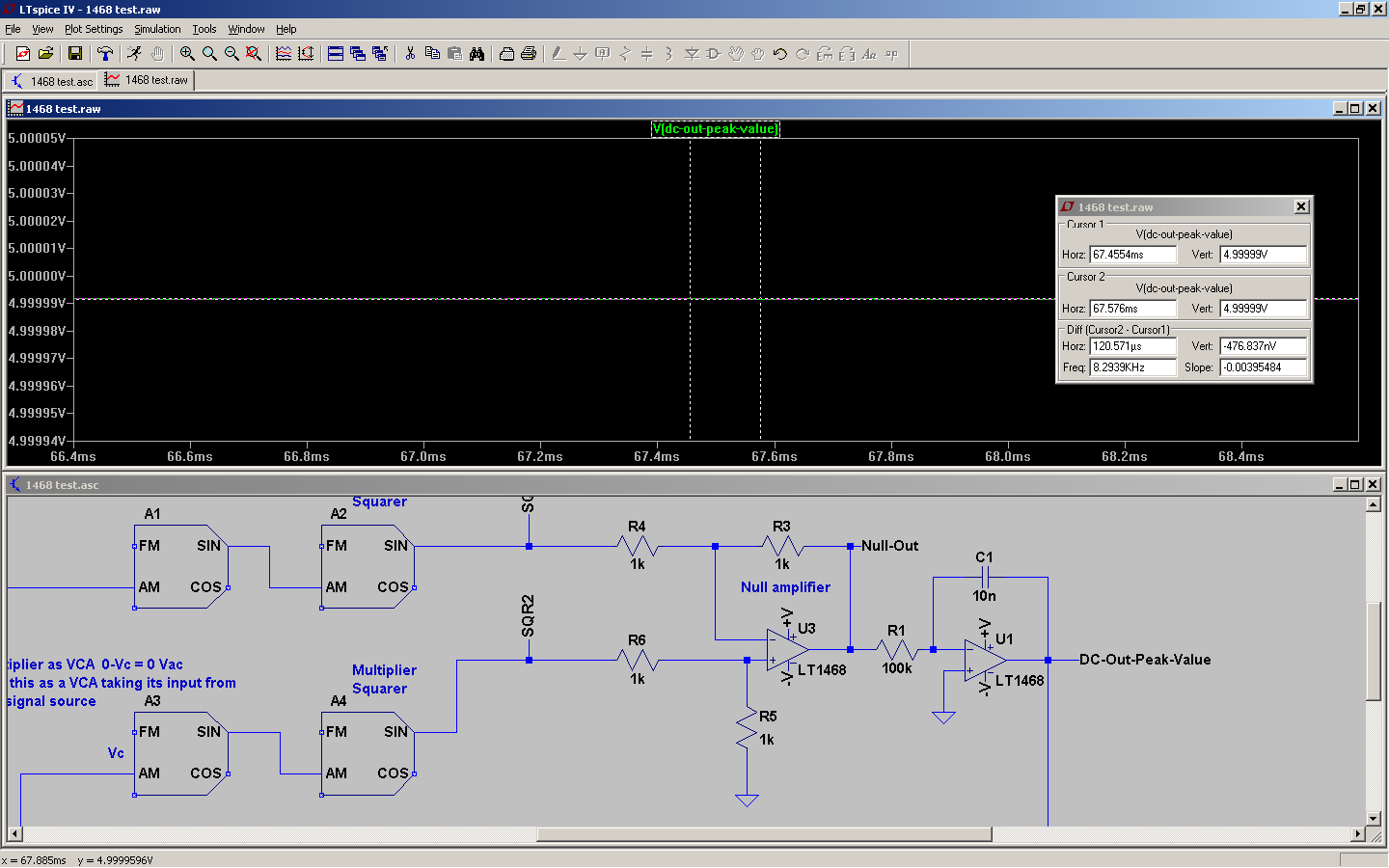Click the SPICE directive '.op' icon
Screen dimensions: 1389x868
tap(891, 54)
